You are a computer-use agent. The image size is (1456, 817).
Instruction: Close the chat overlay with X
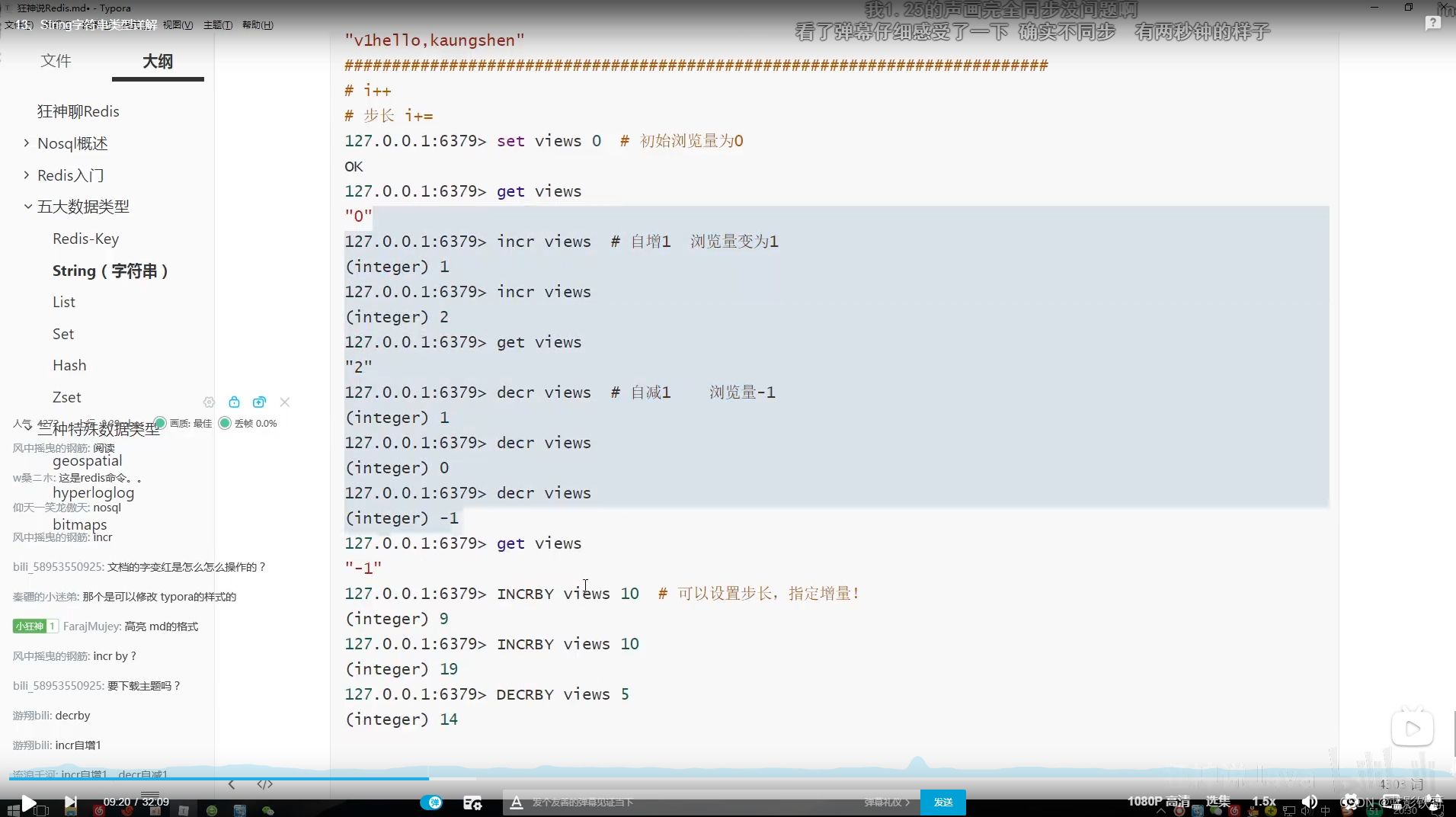[285, 402]
